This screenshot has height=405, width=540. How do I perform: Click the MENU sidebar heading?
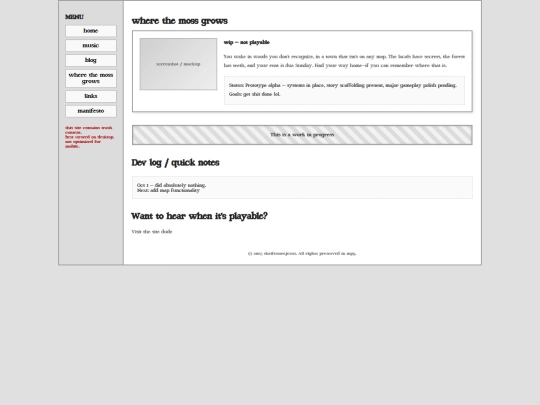(74, 17)
